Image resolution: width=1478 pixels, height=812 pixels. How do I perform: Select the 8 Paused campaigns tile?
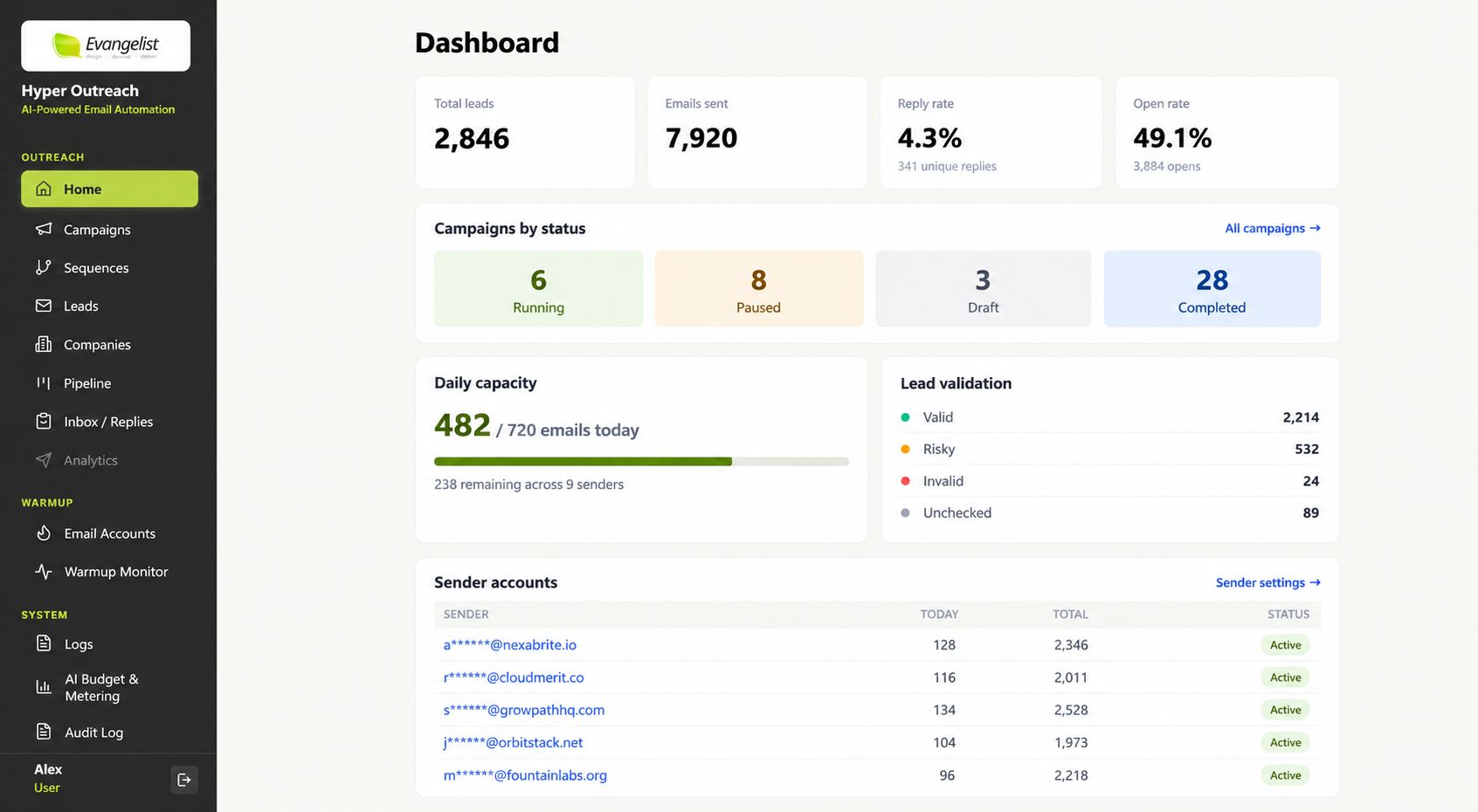(759, 289)
